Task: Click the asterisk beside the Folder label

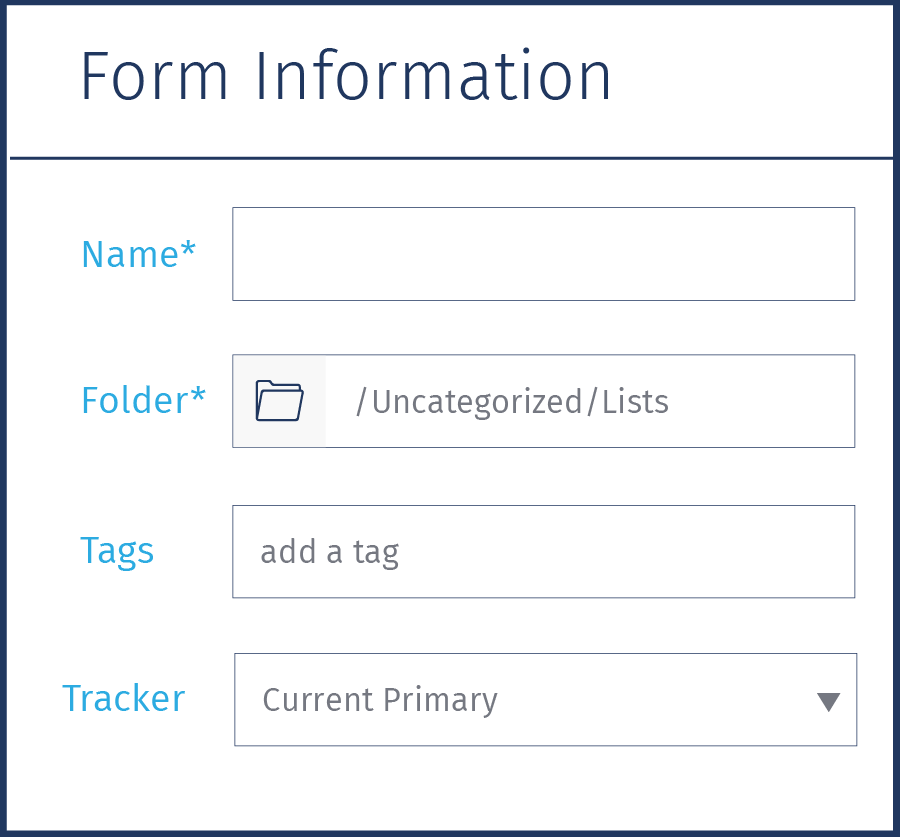Action: pos(198,394)
